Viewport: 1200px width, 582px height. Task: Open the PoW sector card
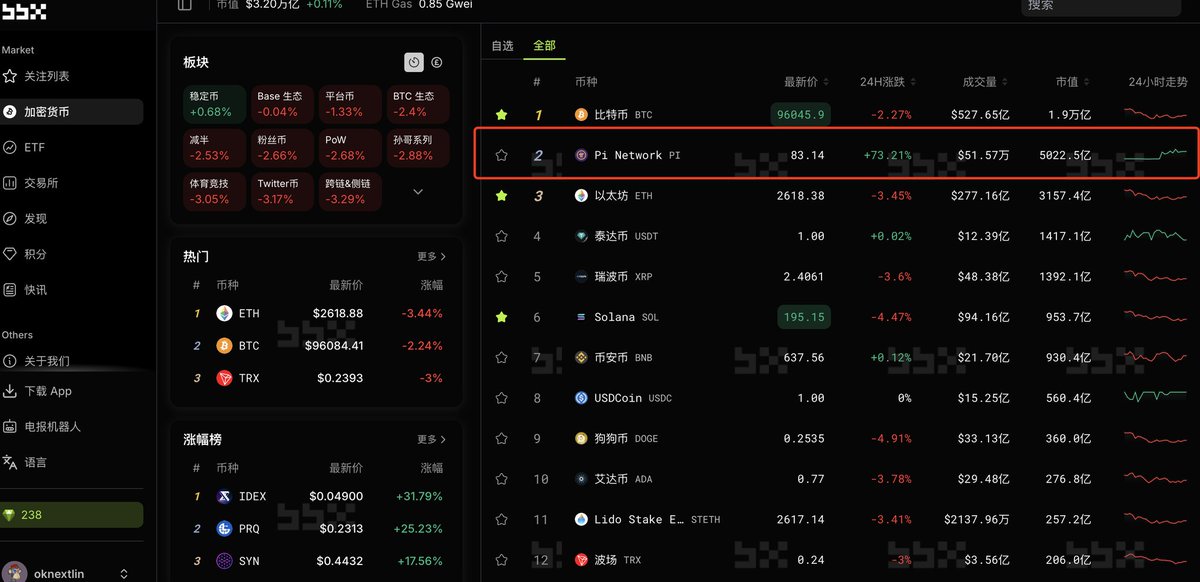[350, 148]
